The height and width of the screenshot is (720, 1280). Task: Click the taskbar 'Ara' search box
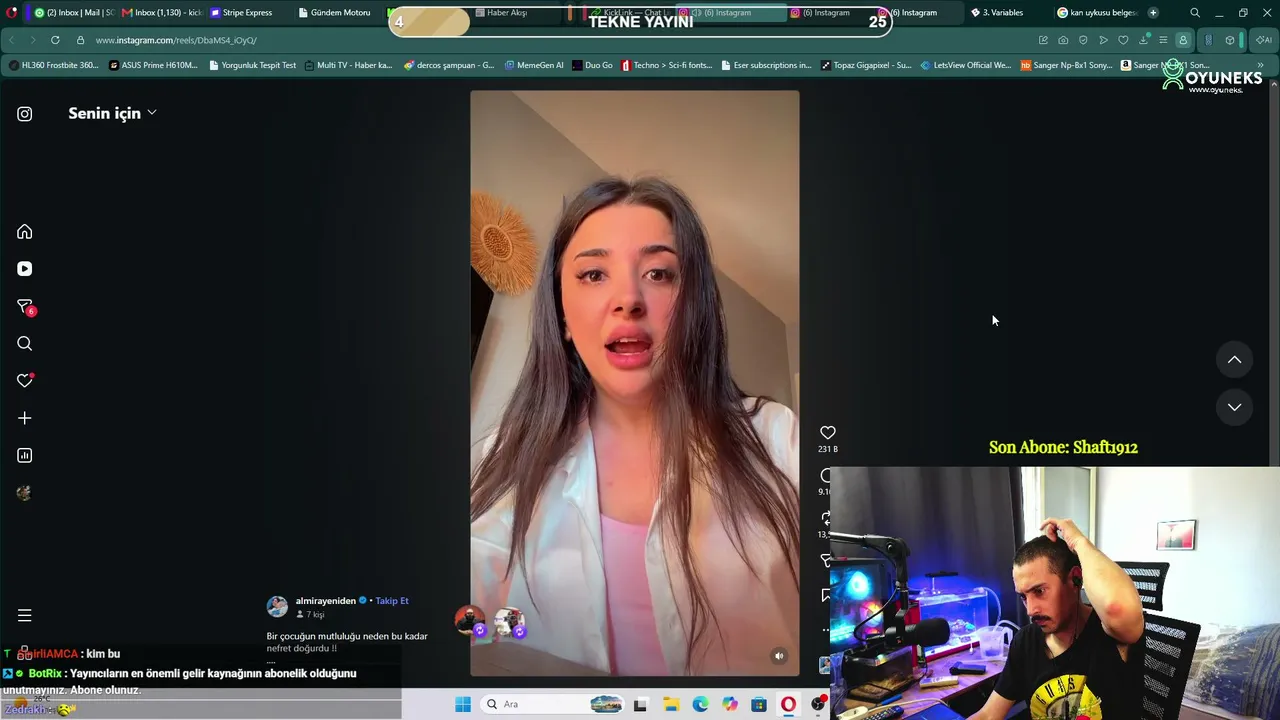click(553, 704)
